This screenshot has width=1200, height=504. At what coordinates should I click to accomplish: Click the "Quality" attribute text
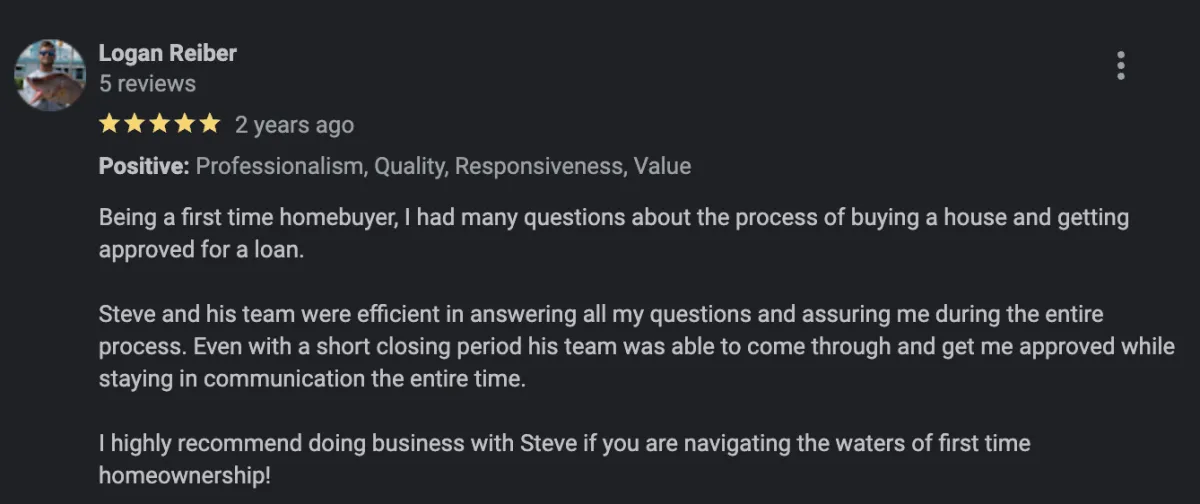(x=409, y=166)
